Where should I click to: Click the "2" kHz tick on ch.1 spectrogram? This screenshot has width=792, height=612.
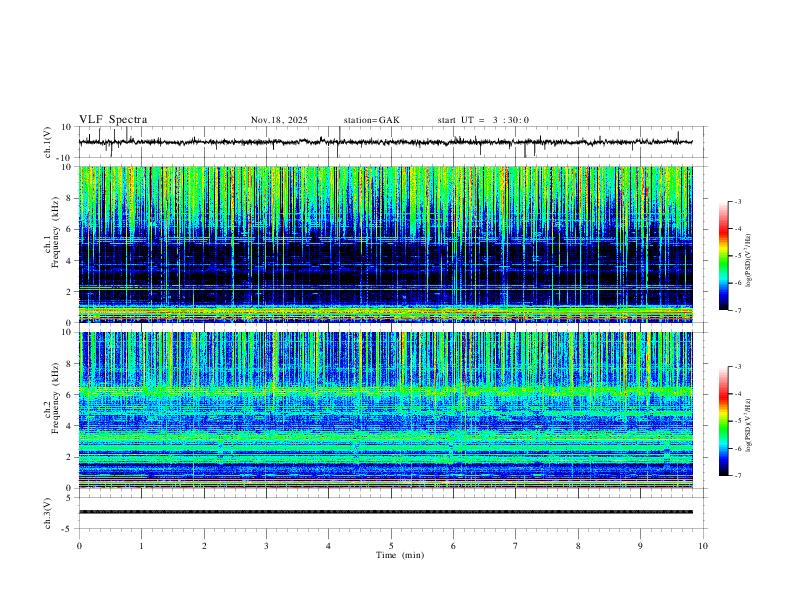coord(69,291)
